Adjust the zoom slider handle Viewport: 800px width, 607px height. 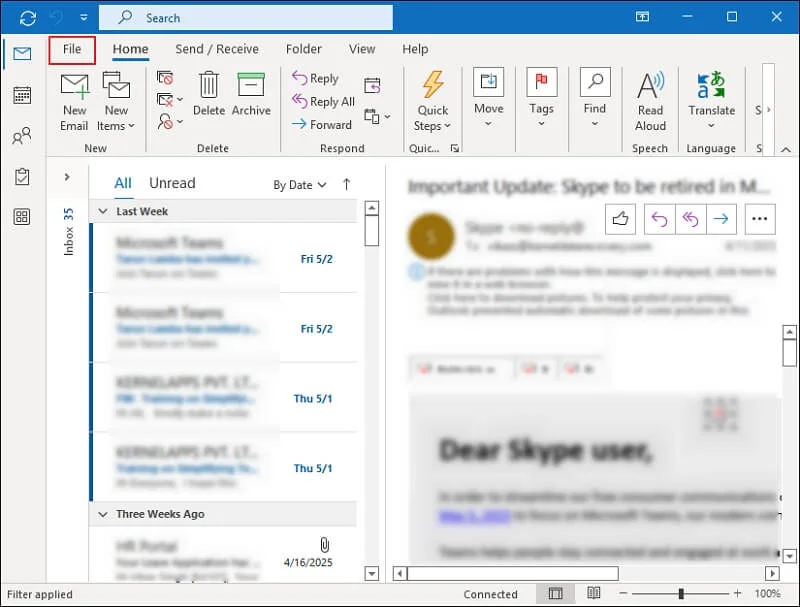[x=681, y=593]
